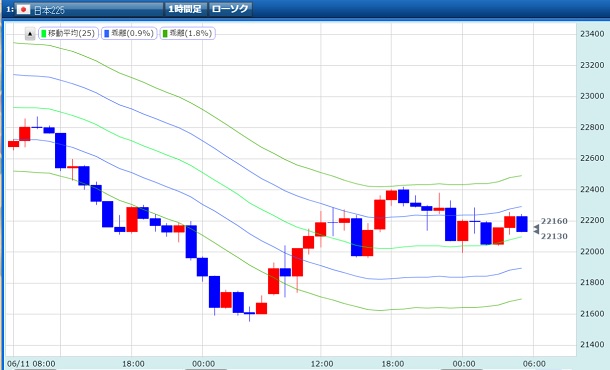Screen dimensions: 610x370
Task: Click the 06/11 08:00 time axis label
Action: pos(31,364)
